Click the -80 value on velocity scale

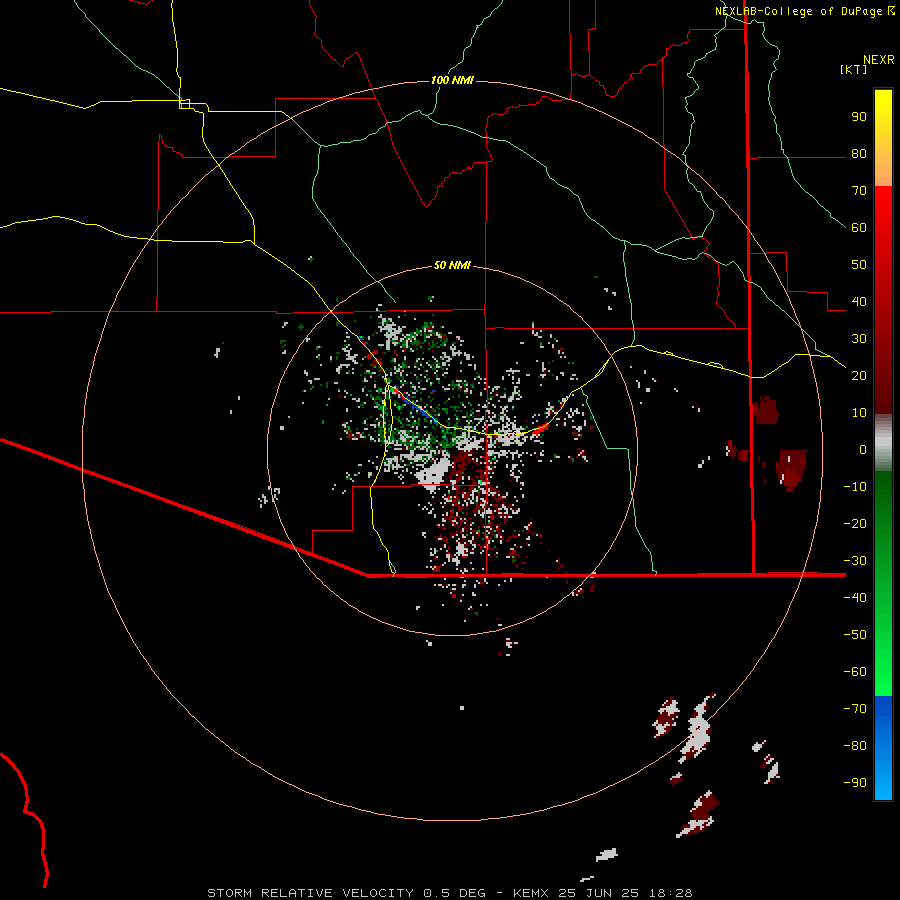tap(855, 746)
